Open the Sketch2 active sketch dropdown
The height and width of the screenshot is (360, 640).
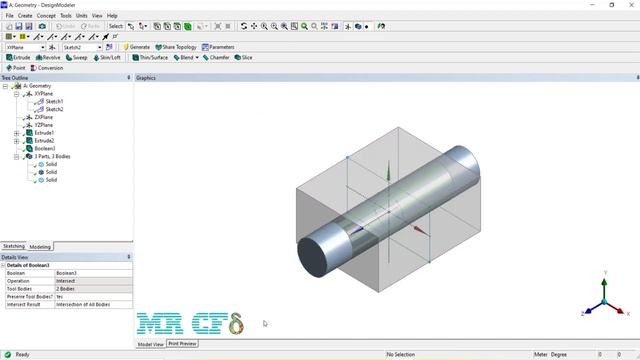[100, 47]
